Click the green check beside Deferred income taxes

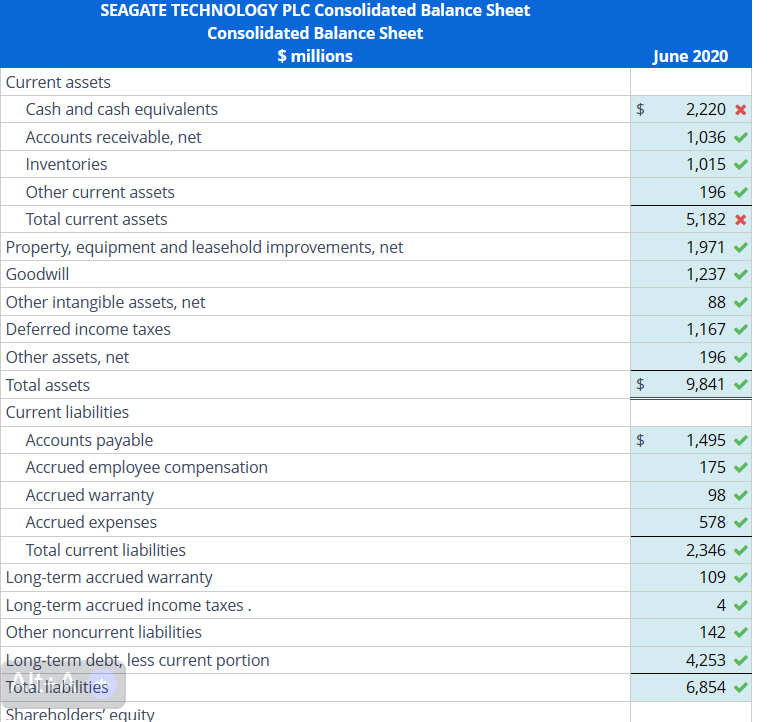tap(740, 329)
